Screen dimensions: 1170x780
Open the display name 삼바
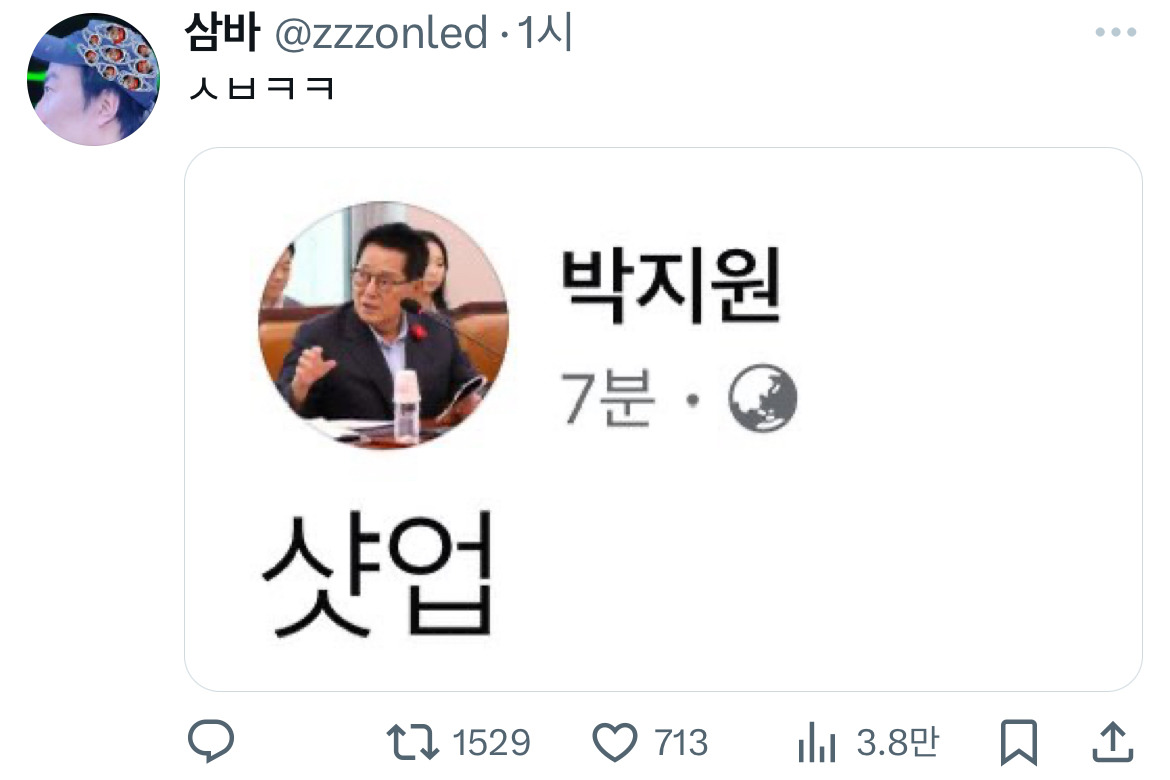(222, 33)
